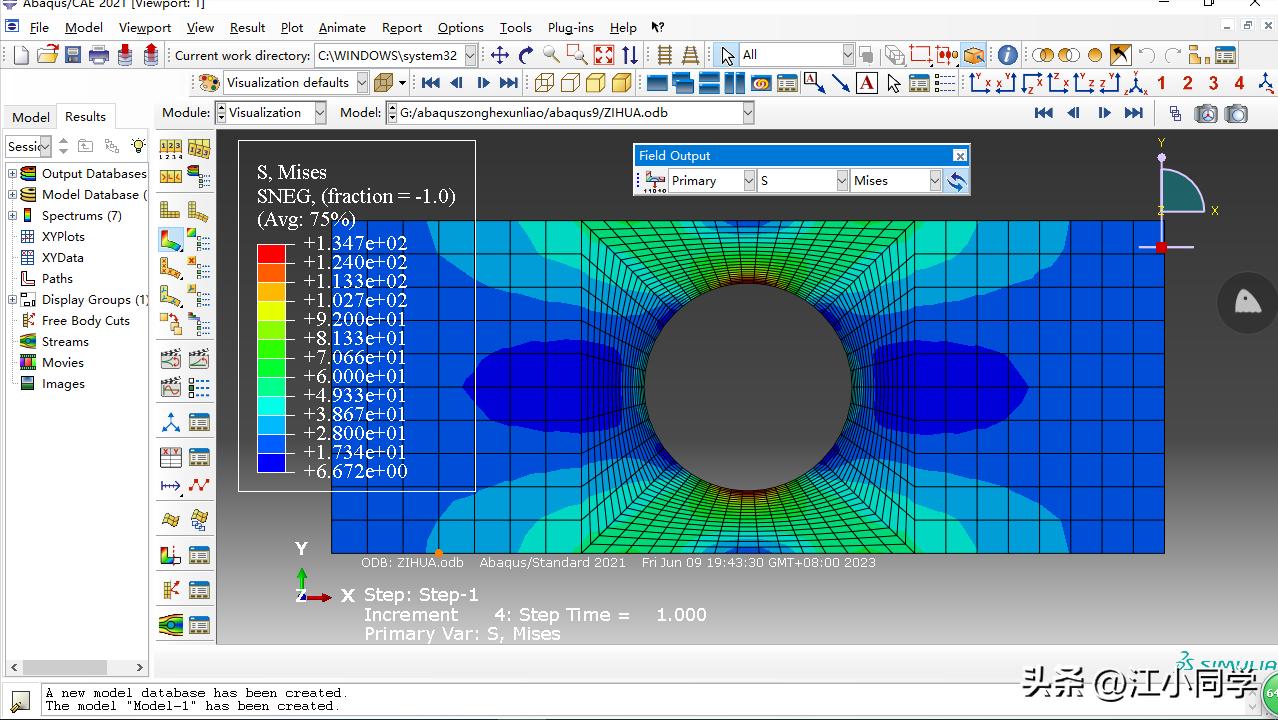
Task: Open the Mises invariant dropdown
Action: coord(935,181)
